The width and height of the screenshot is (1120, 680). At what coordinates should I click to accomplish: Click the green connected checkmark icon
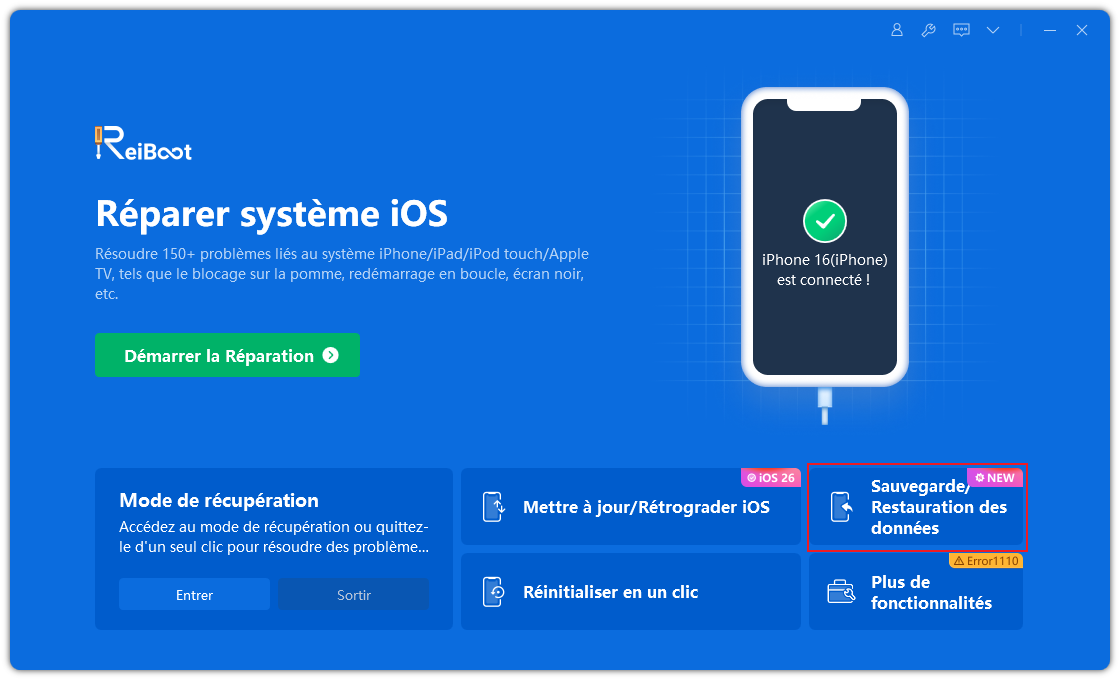tap(825, 221)
